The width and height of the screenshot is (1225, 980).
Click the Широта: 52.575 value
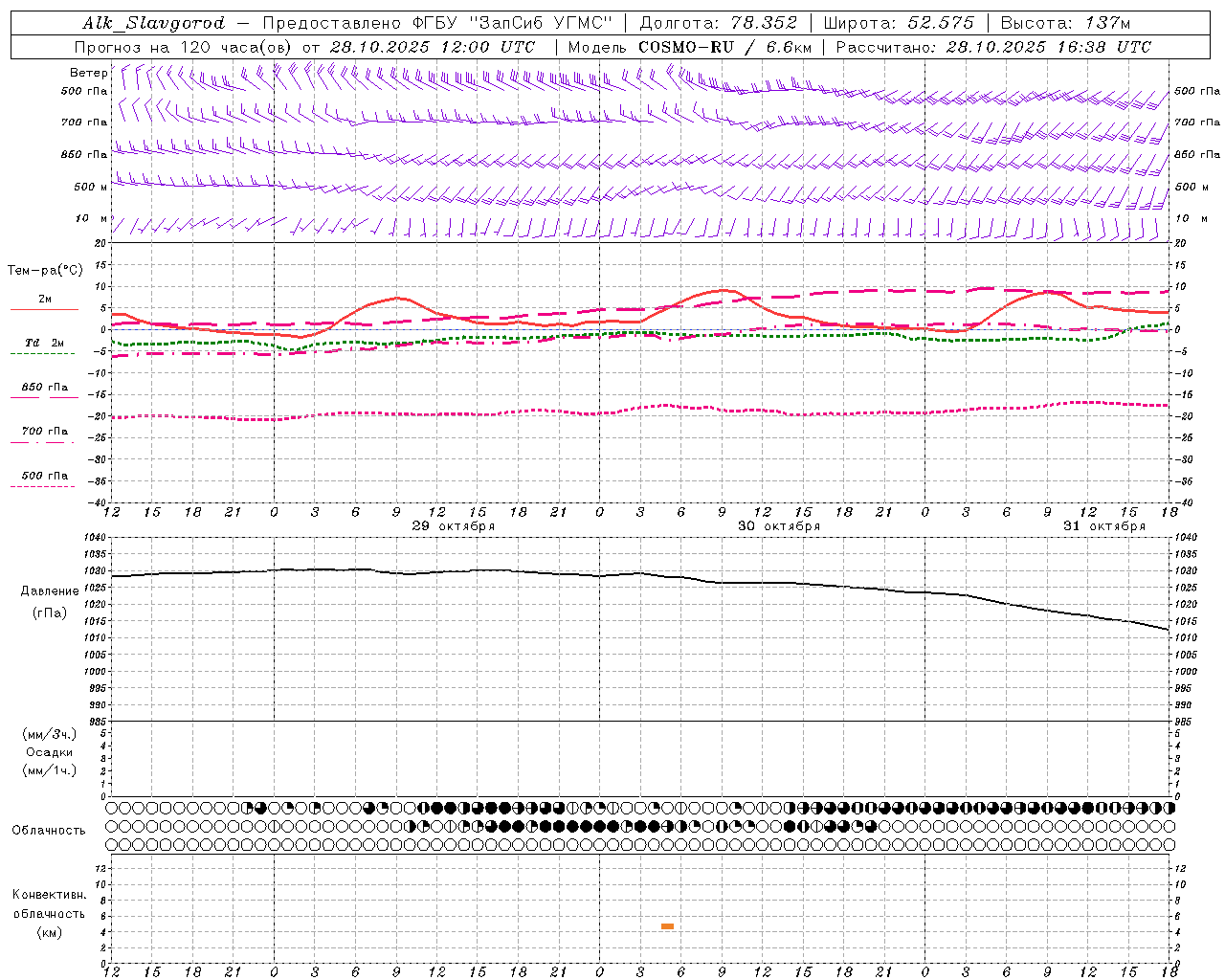point(899,23)
